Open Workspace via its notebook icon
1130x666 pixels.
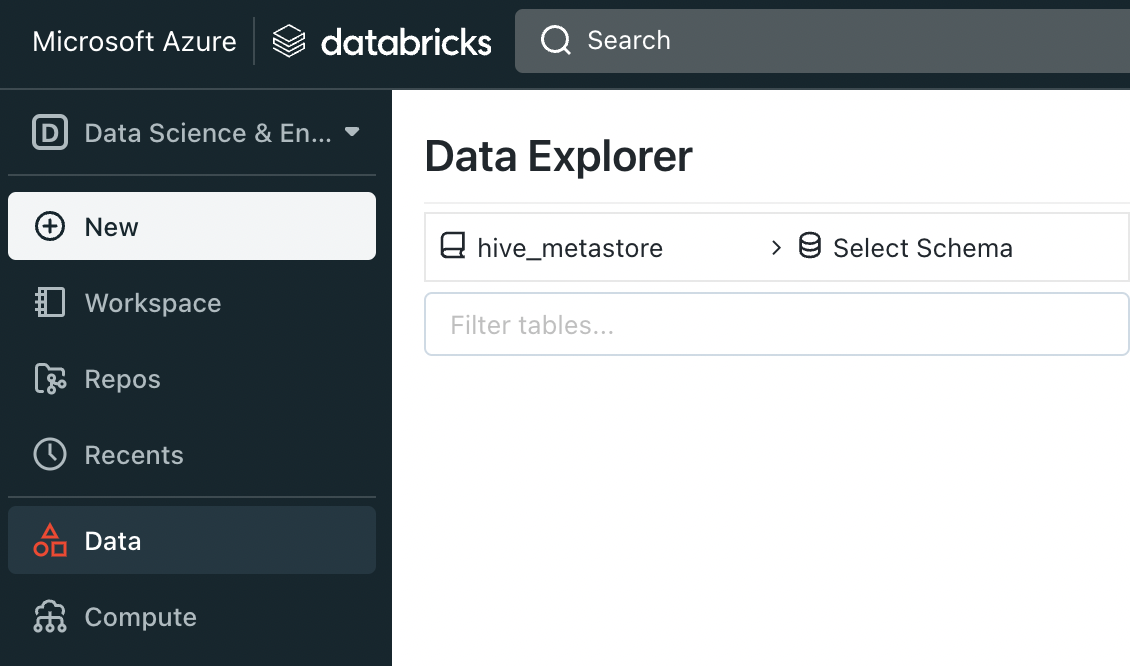click(x=50, y=303)
